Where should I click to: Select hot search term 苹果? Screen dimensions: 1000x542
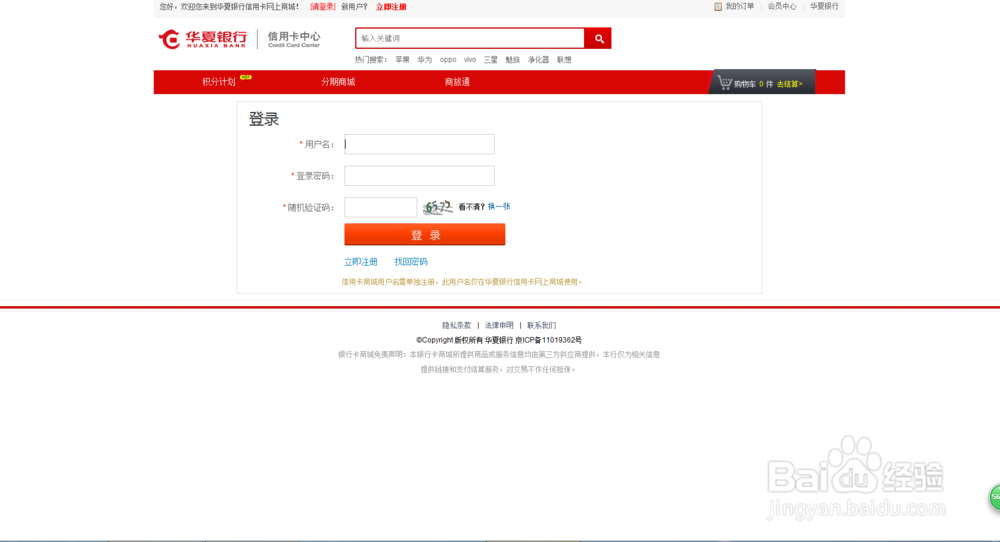(x=402, y=60)
